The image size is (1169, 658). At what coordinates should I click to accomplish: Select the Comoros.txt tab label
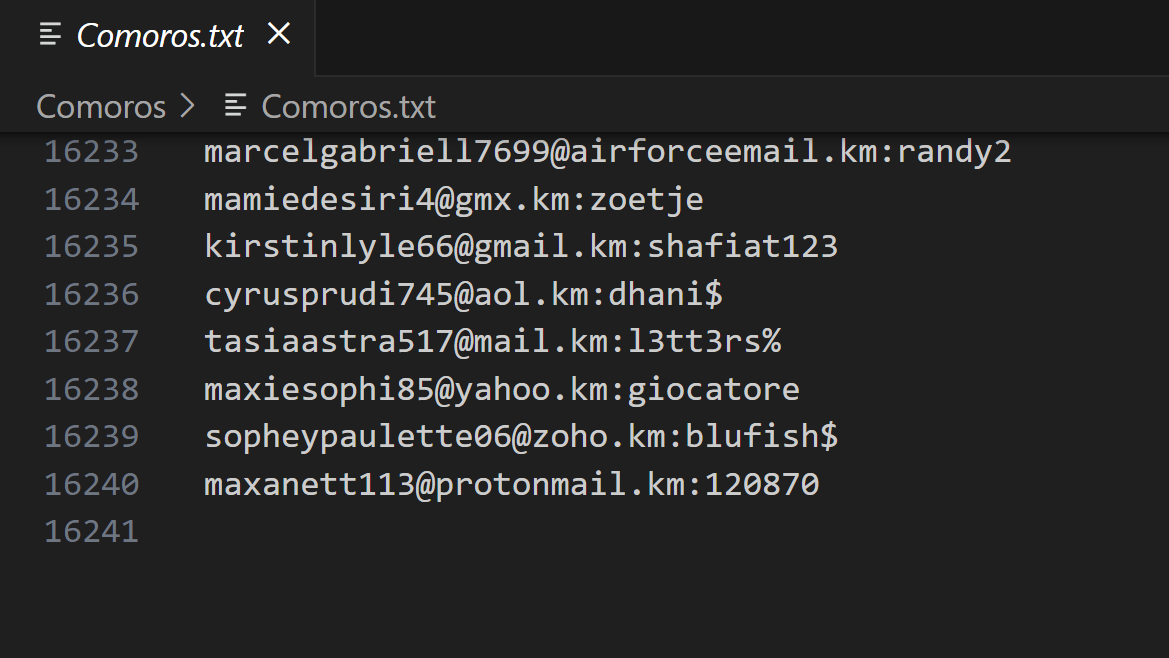pyautogui.click(x=160, y=36)
